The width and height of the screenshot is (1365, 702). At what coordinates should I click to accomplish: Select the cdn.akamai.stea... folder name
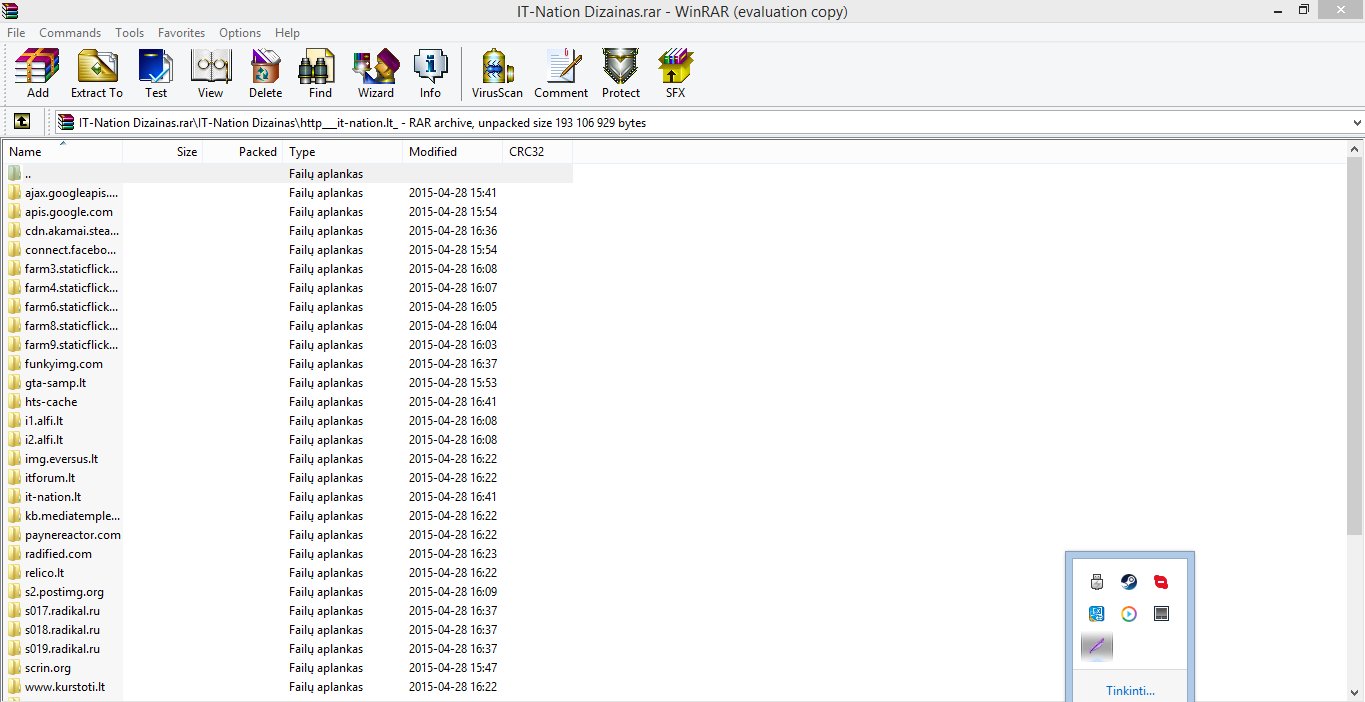pyautogui.click(x=72, y=231)
